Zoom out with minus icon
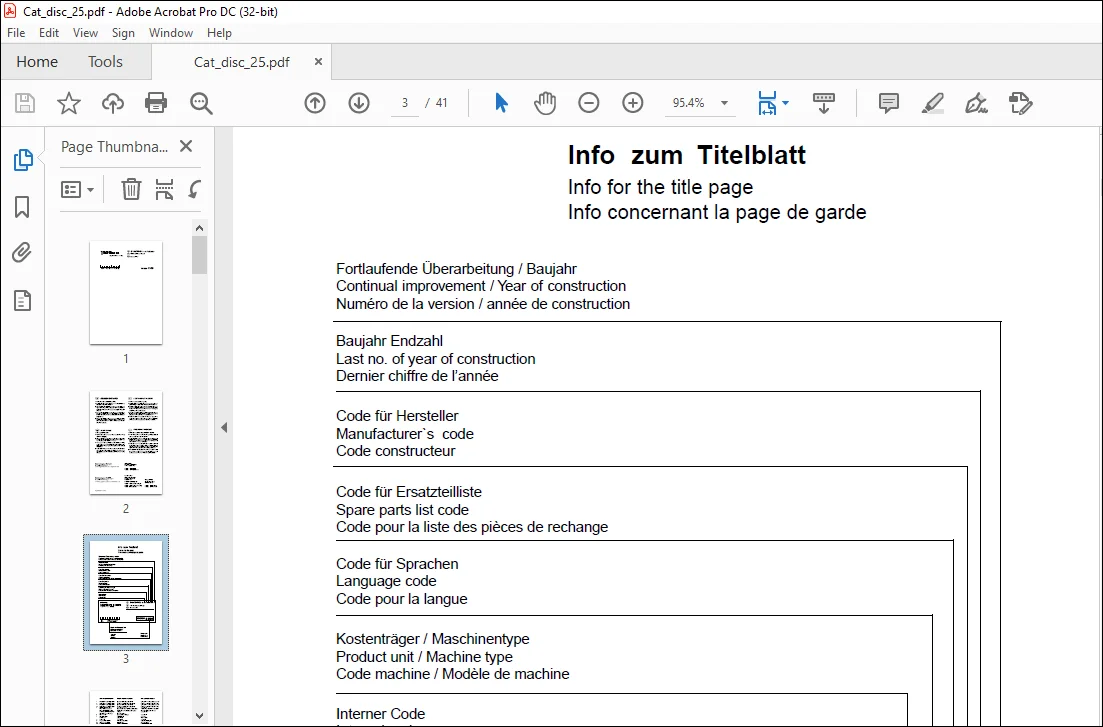 (x=589, y=103)
